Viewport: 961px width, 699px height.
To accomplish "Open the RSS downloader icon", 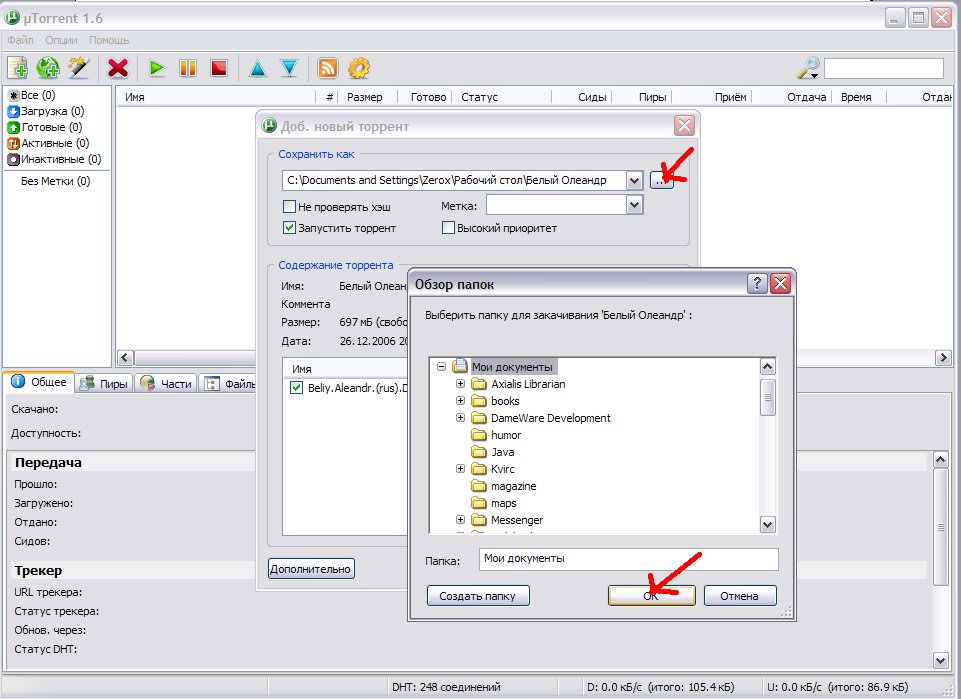I will 328,68.
